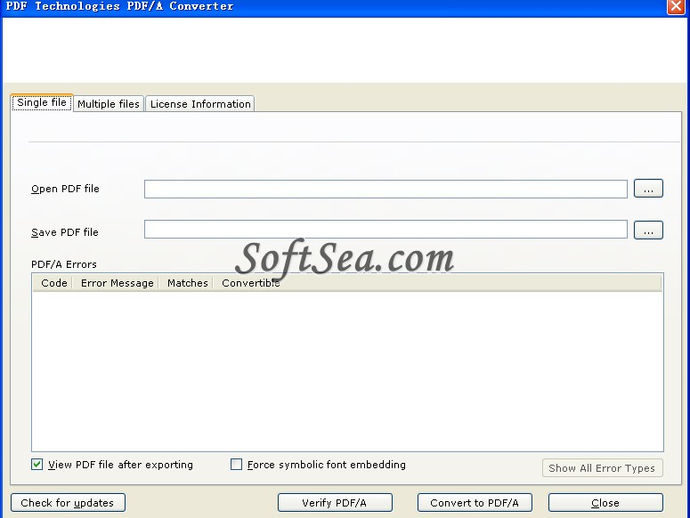Image resolution: width=690 pixels, height=518 pixels.
Task: Open the License Information tab
Action: [x=200, y=104]
